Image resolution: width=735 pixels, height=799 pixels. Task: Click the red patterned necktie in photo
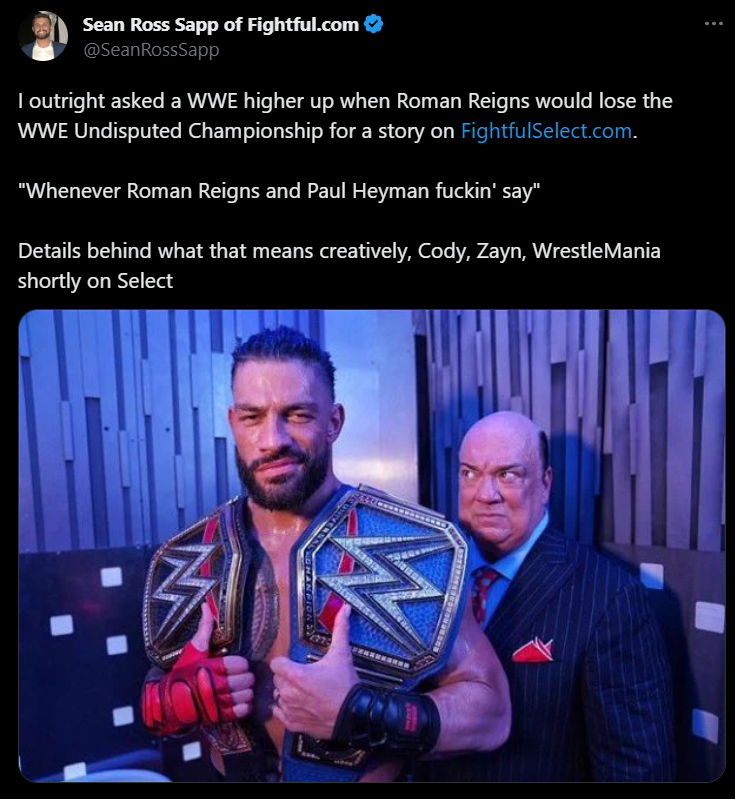coord(484,594)
